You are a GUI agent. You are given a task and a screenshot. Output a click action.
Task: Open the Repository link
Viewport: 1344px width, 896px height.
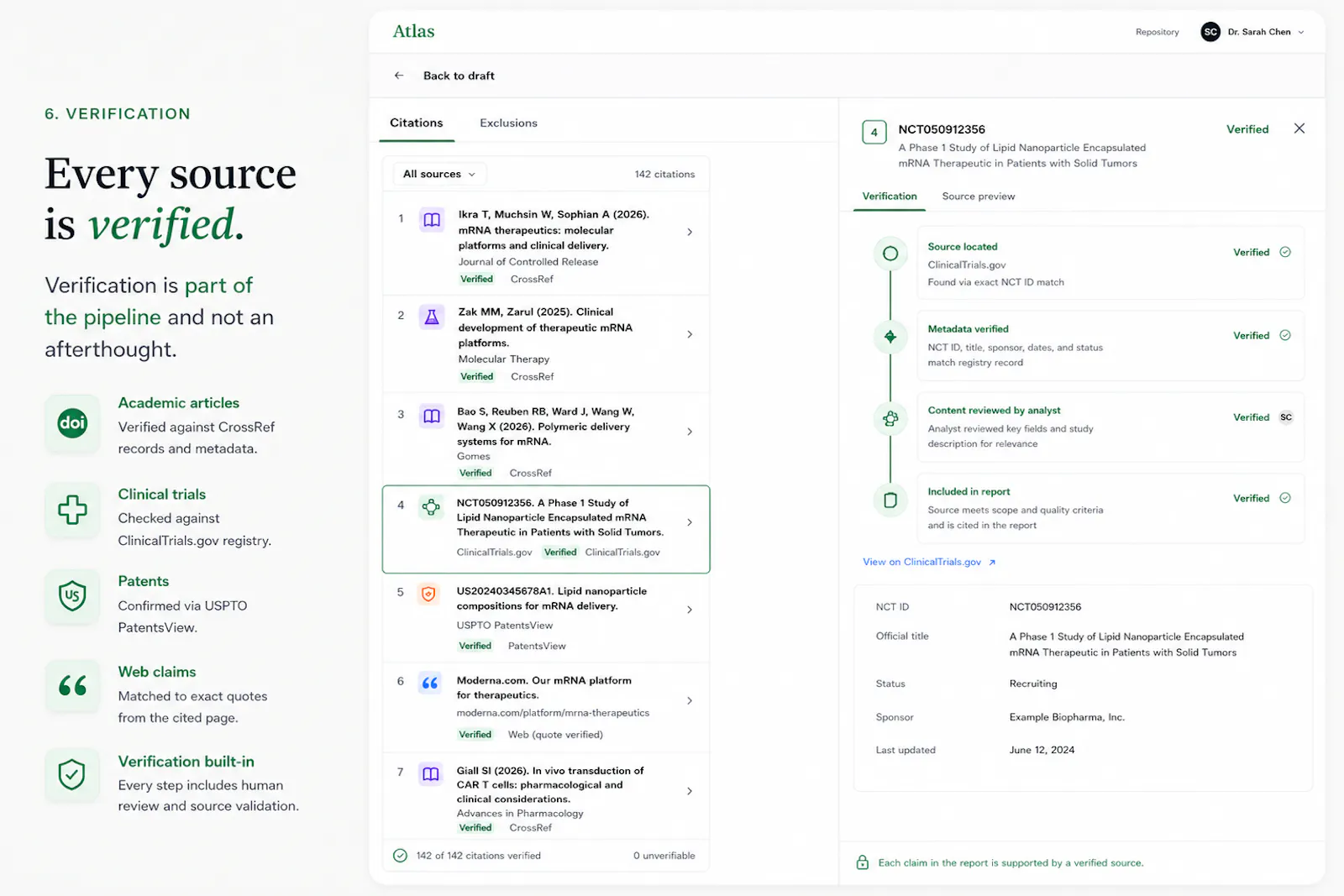1157,32
